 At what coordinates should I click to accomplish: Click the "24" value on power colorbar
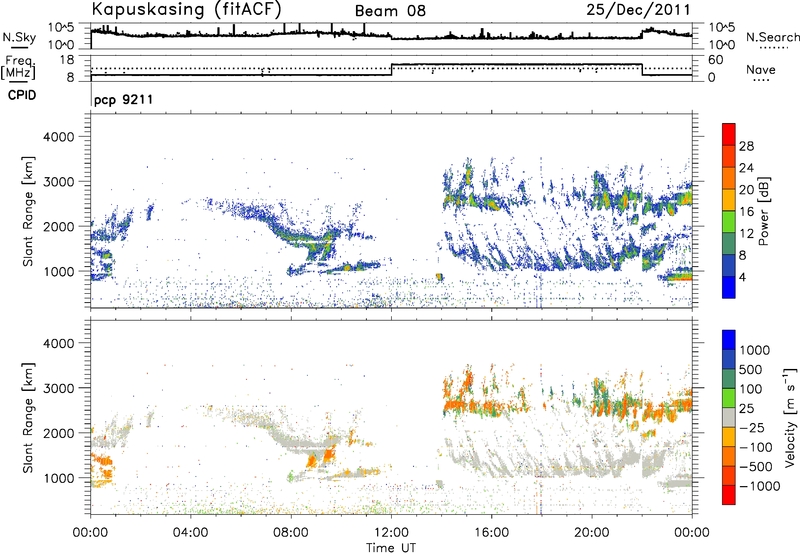coord(746,168)
